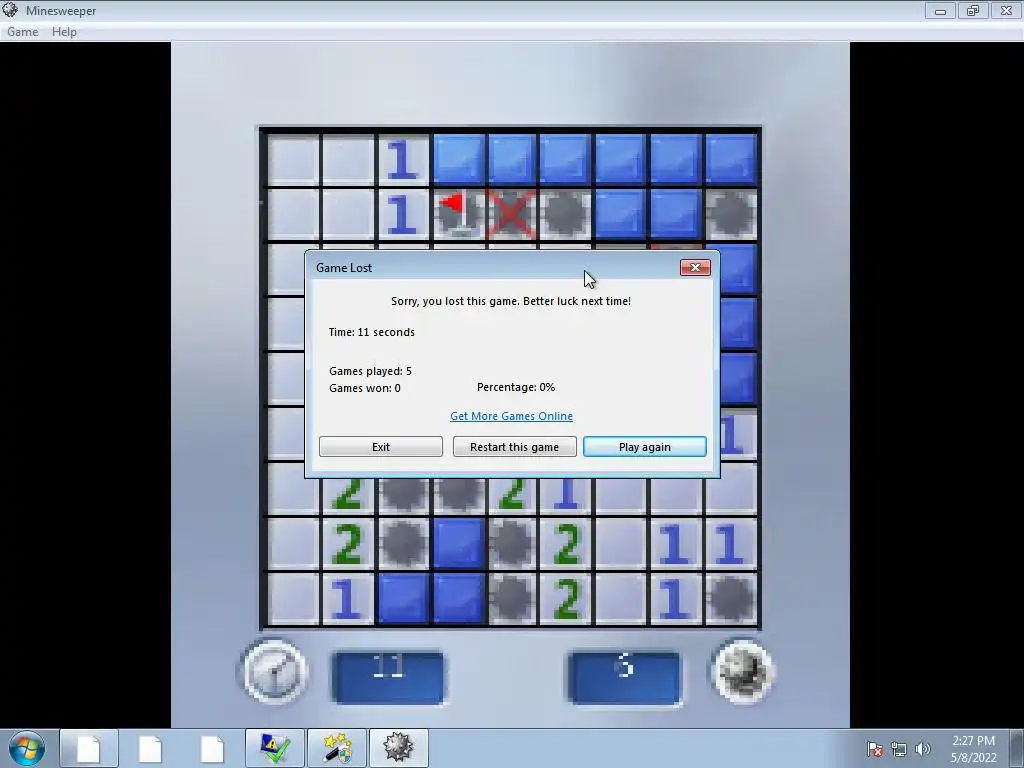Click the 'Sorry, you lost this game' message
The height and width of the screenshot is (768, 1024).
point(511,301)
